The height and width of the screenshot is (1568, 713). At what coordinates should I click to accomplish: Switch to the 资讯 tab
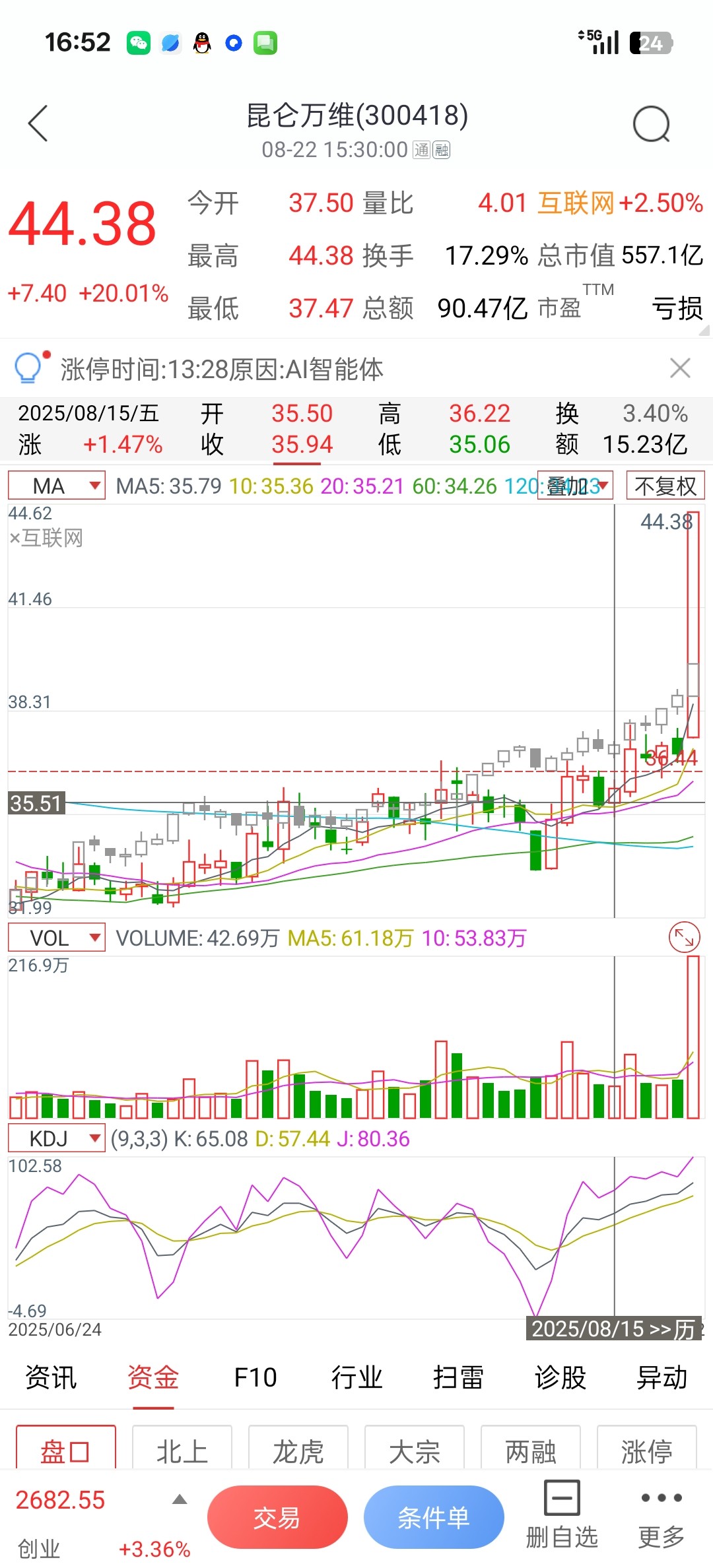[x=51, y=1377]
